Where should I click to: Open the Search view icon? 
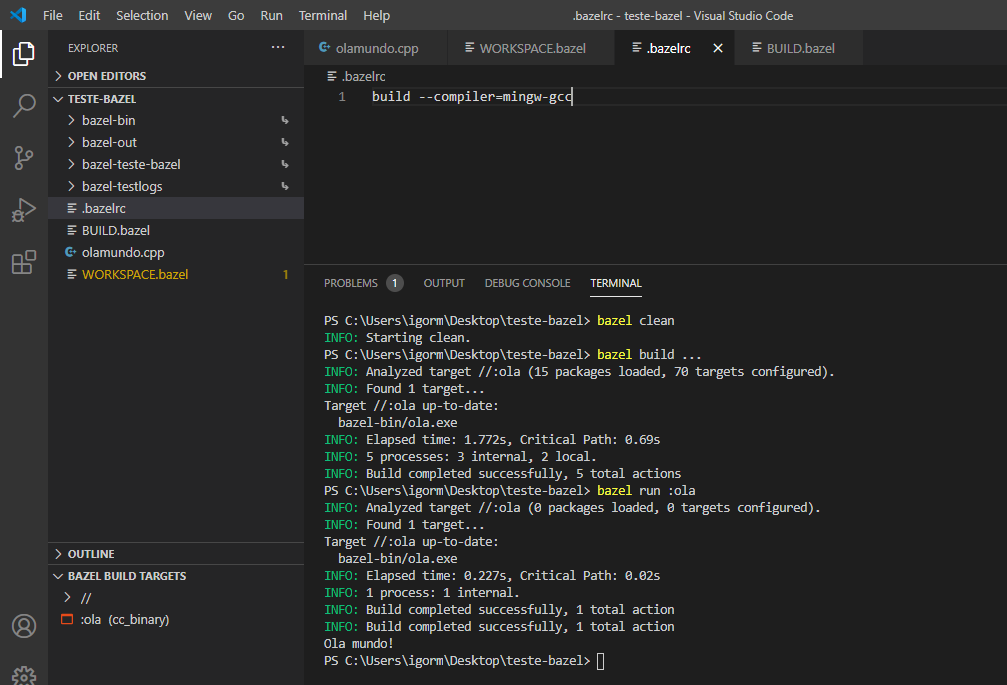[x=24, y=106]
